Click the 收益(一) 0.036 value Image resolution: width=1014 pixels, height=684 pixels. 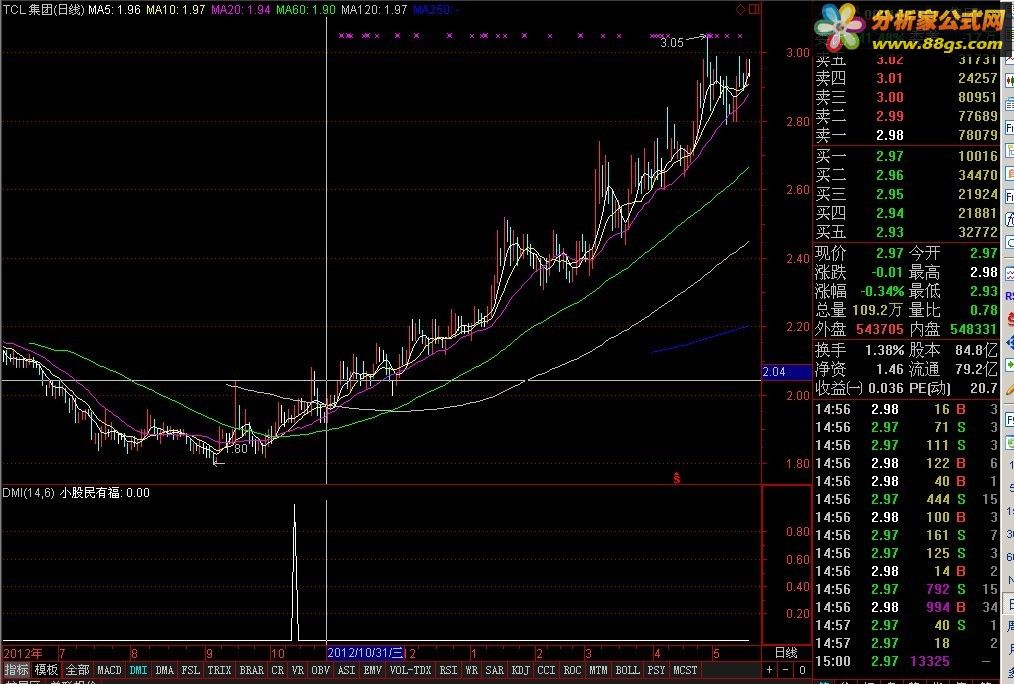(886, 388)
